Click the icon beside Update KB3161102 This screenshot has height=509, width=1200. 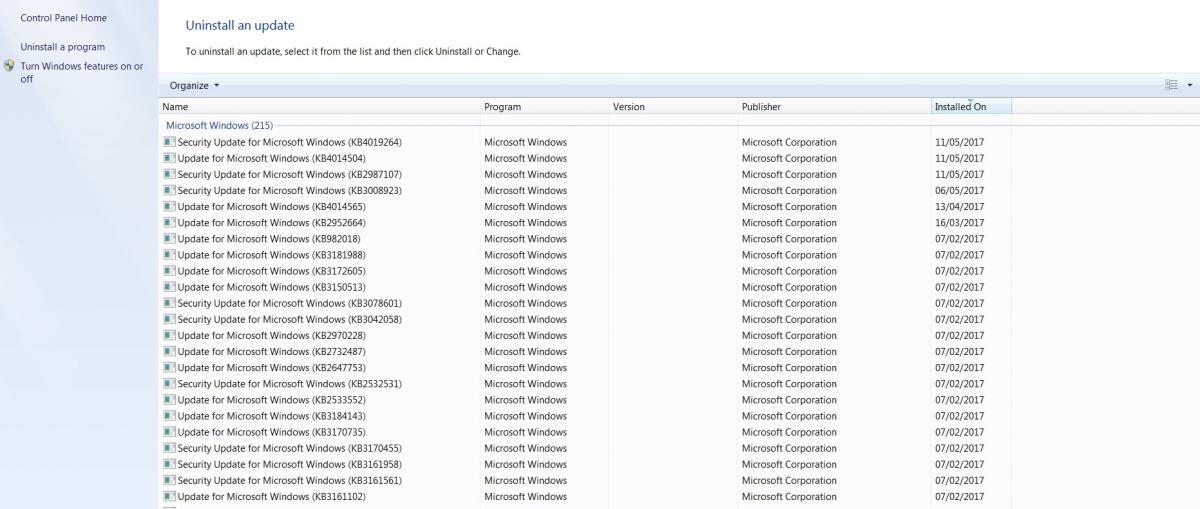169,496
